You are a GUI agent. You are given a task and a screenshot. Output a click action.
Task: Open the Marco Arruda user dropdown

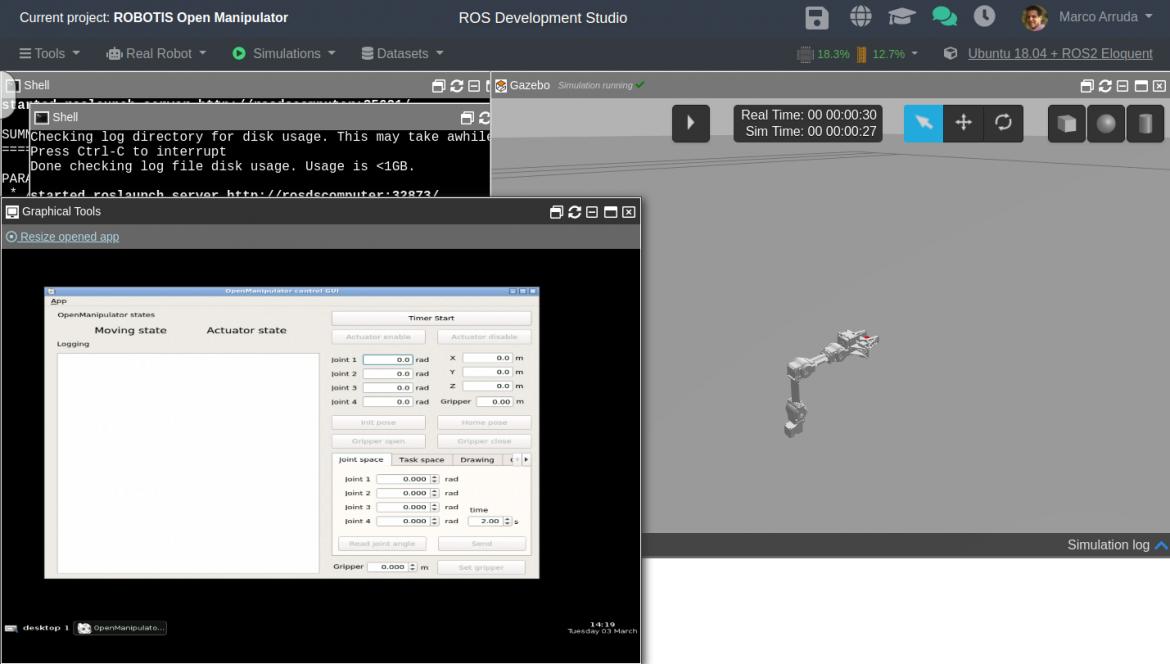(x=1106, y=16)
